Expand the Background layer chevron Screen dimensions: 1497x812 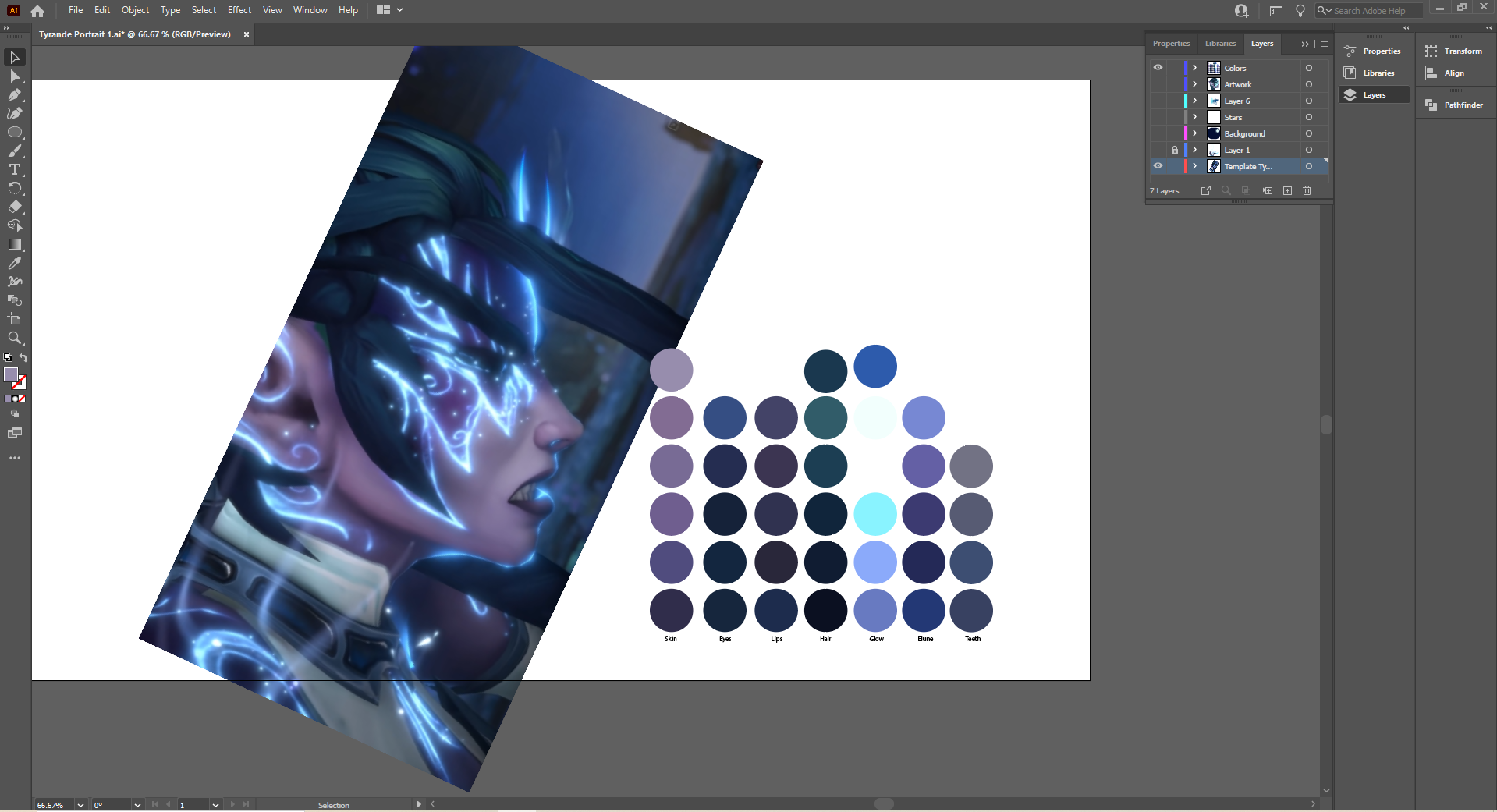click(1194, 133)
